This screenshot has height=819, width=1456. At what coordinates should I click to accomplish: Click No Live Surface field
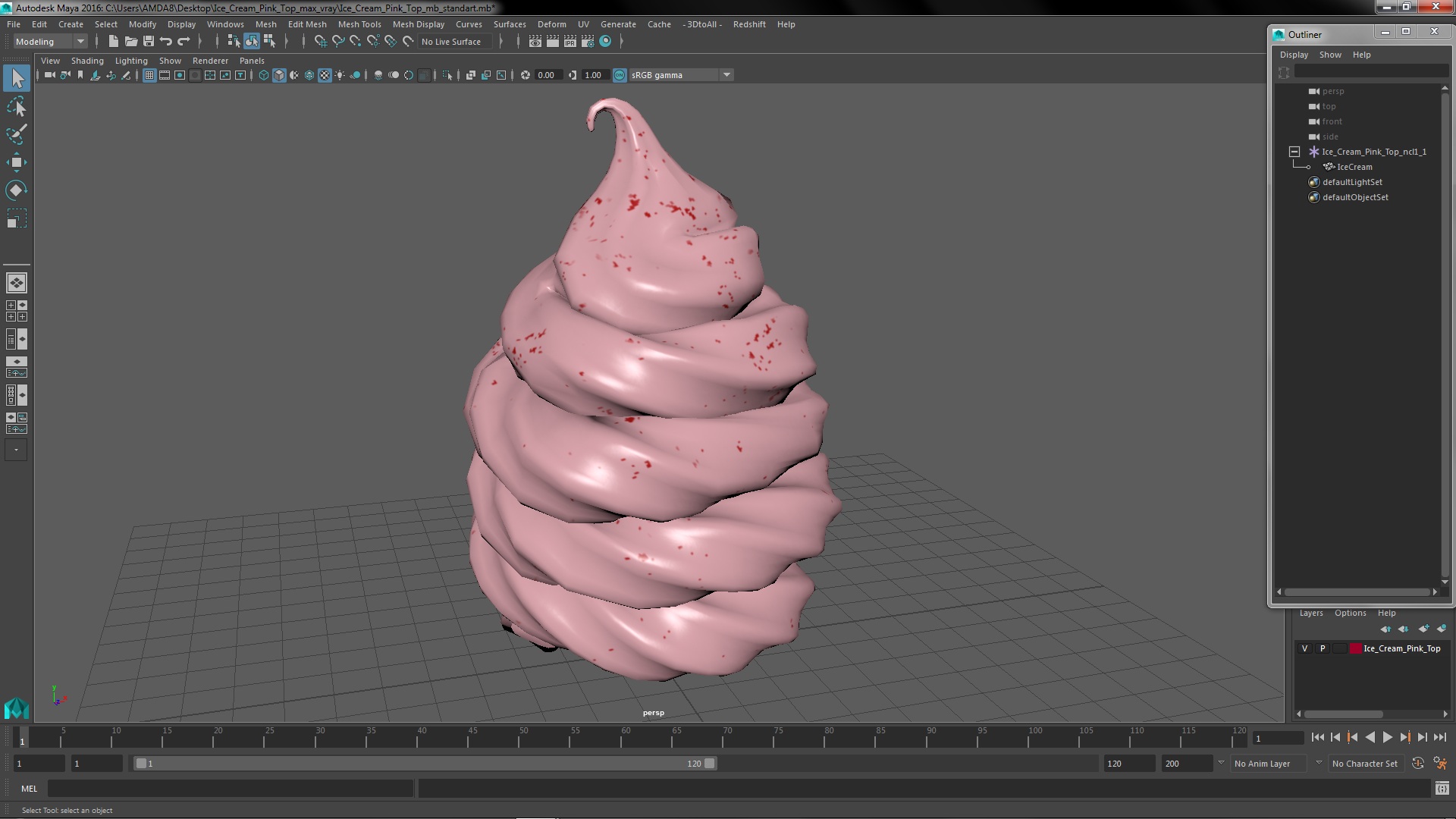pos(454,42)
